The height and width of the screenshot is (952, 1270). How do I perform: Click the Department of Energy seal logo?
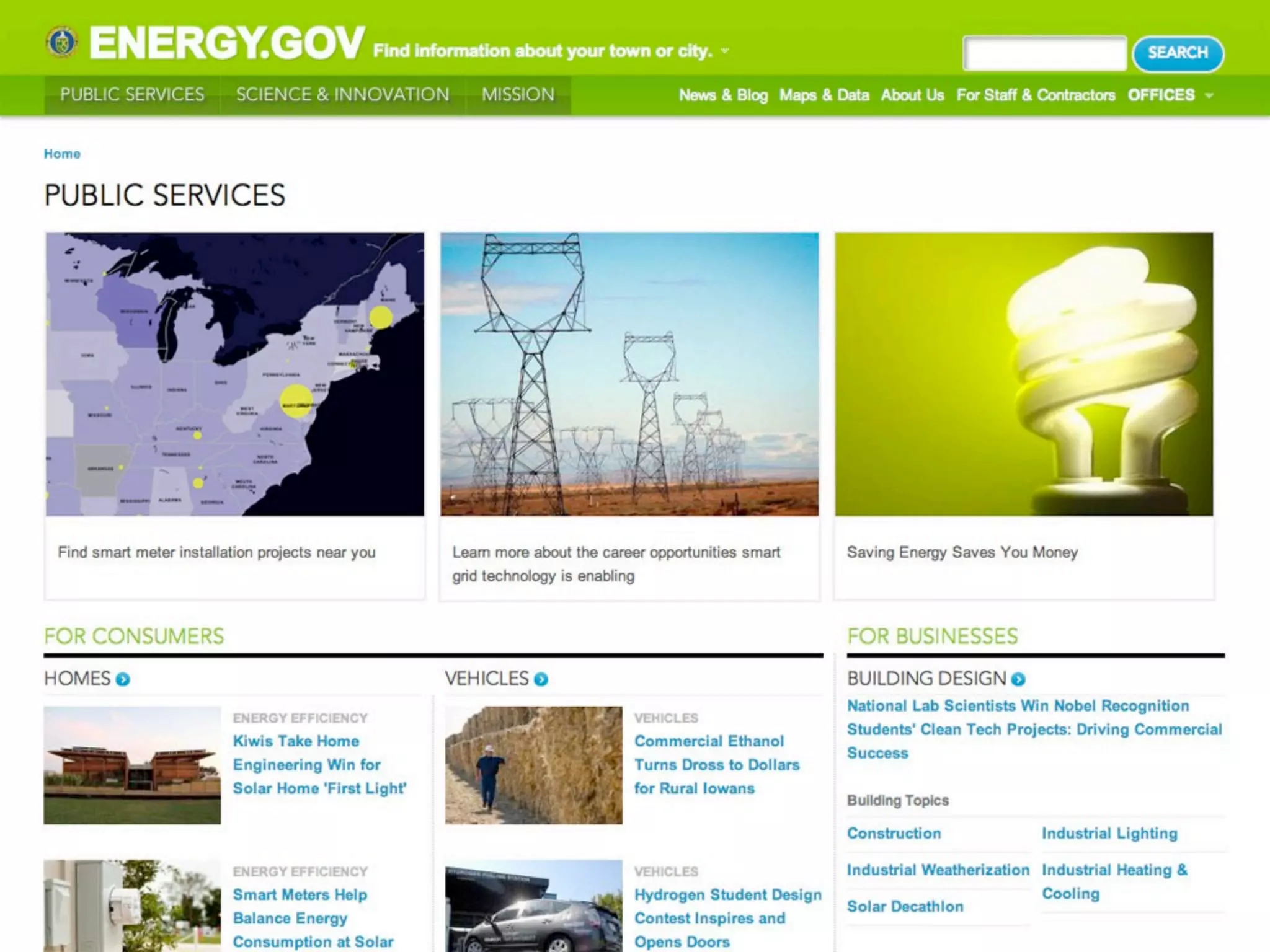[62, 43]
